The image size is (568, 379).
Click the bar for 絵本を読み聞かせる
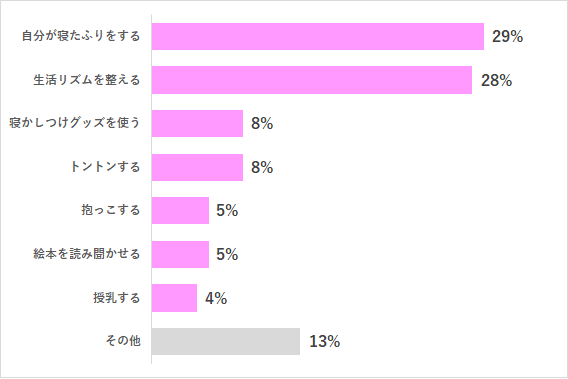tap(180, 254)
